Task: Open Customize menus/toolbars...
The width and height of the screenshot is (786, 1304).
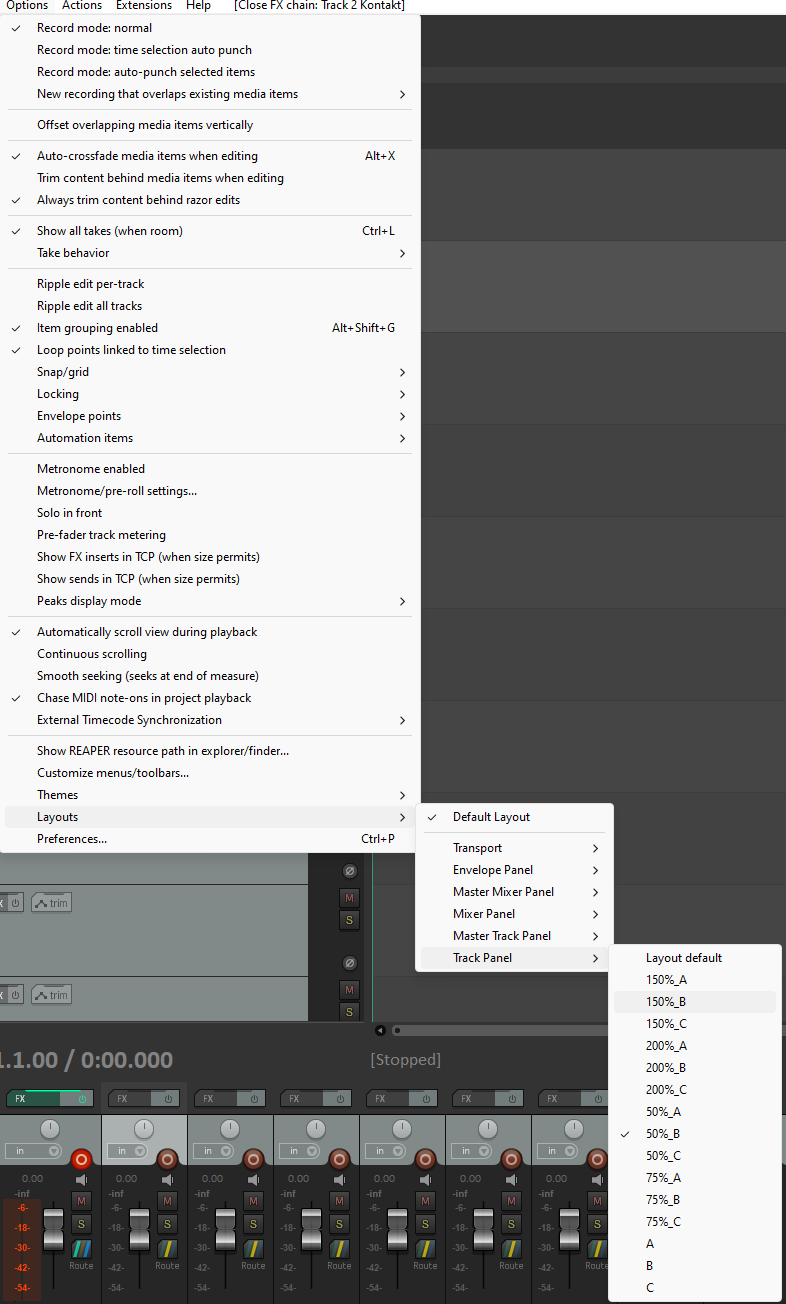Action: [x=210, y=773]
